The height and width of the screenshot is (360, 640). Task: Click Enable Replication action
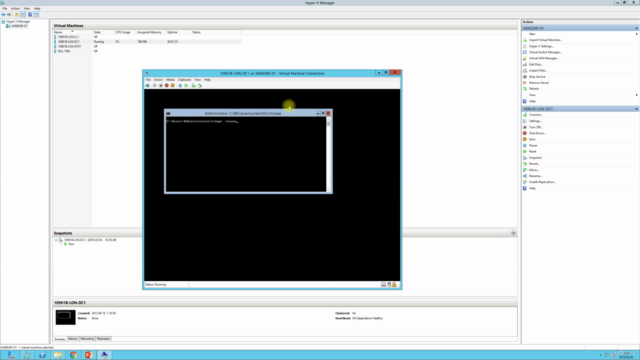pos(542,182)
